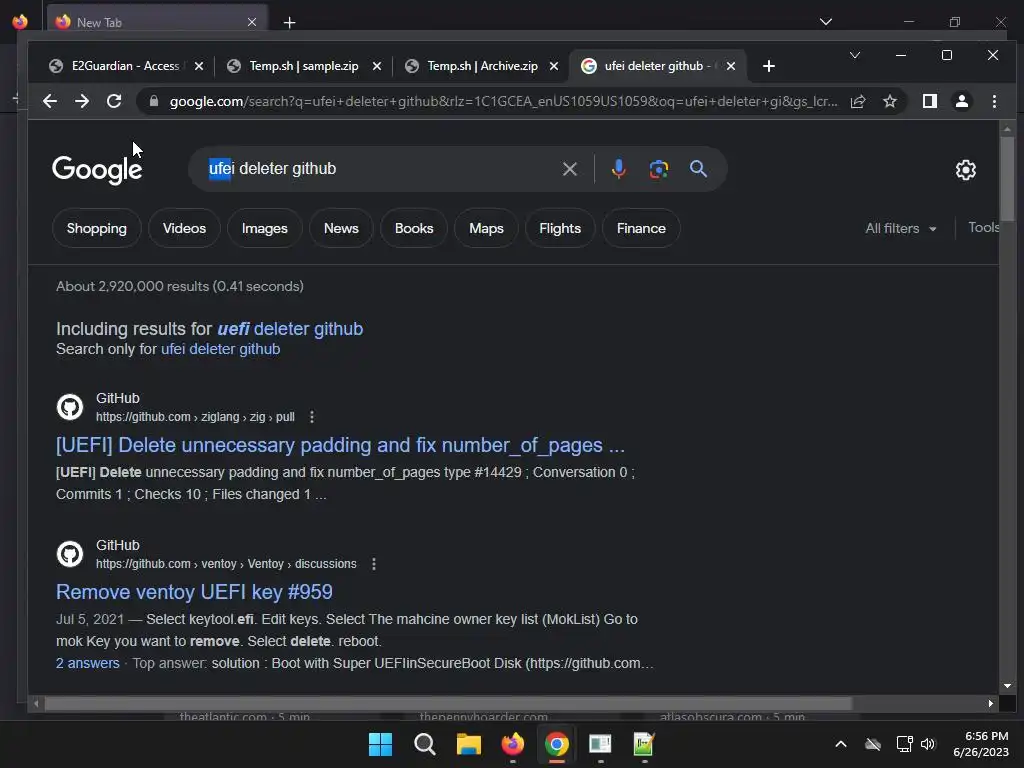Close the Temp.sh sample.zip tab
This screenshot has height=768, width=1024.
tap(377, 66)
